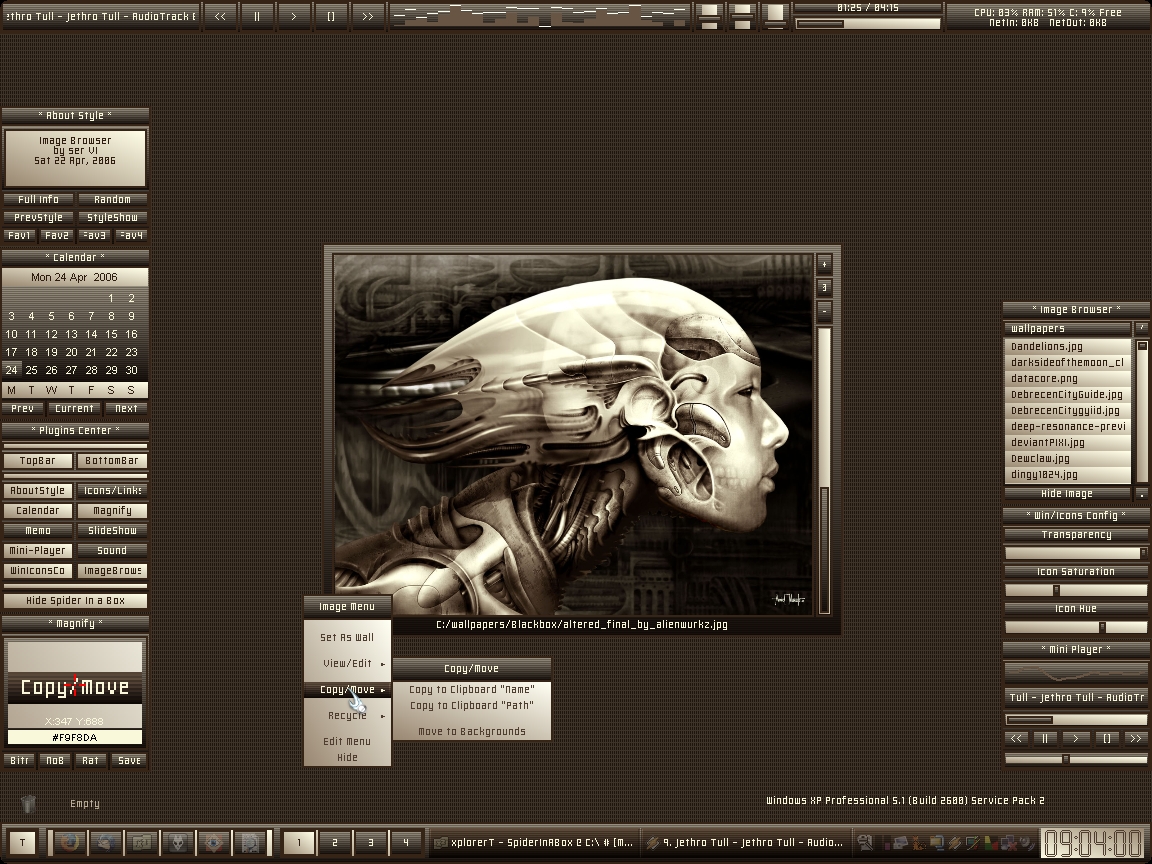Click the Image Browser file list scrollbar
Image resolution: width=1152 pixels, height=864 pixels.
pos(1142,410)
